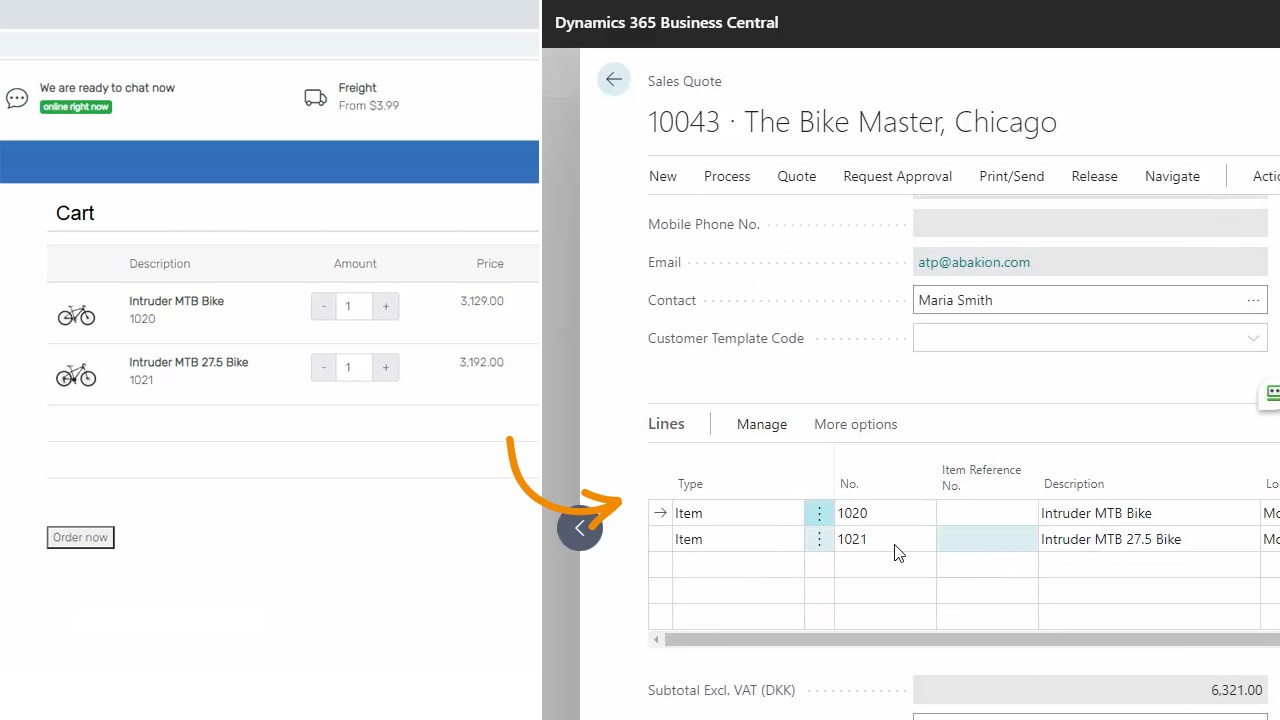Image resolution: width=1280 pixels, height=720 pixels.
Task: Select the Type cell for line 1021
Action: click(738, 539)
